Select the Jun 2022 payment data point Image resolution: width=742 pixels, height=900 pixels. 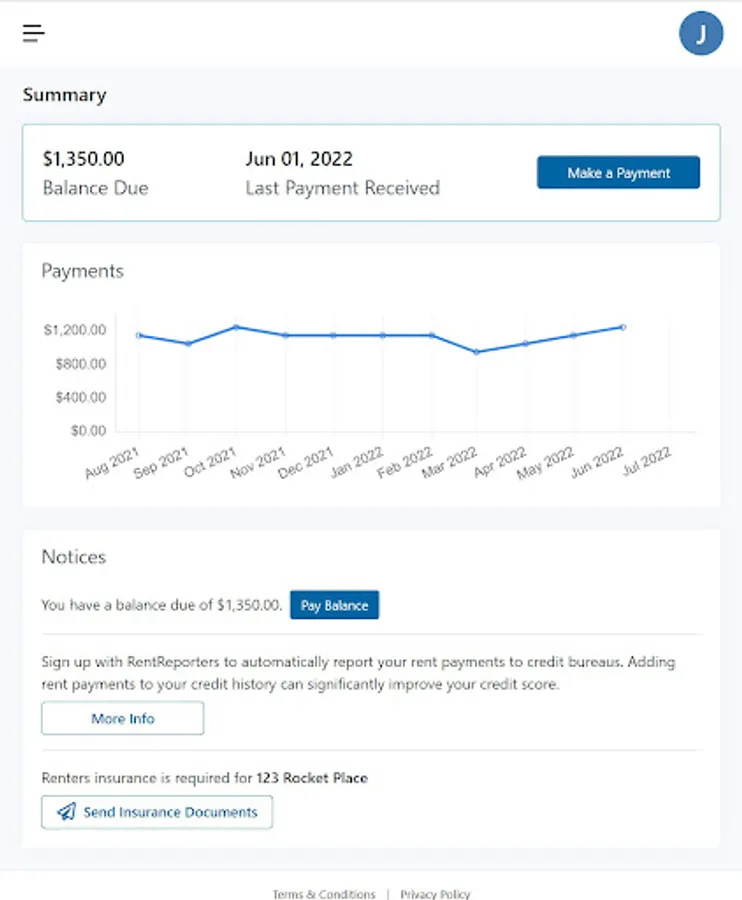623,327
